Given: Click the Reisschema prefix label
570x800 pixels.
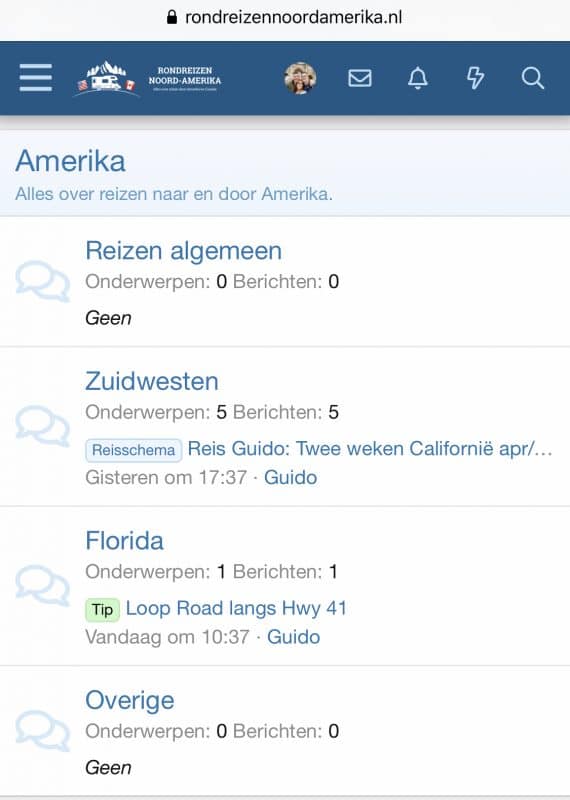Looking at the screenshot, I should tap(133, 450).
